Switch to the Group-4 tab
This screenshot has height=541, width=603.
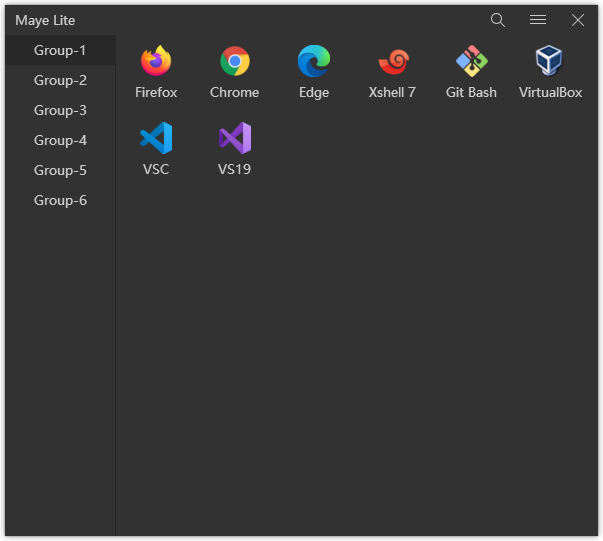click(x=60, y=140)
